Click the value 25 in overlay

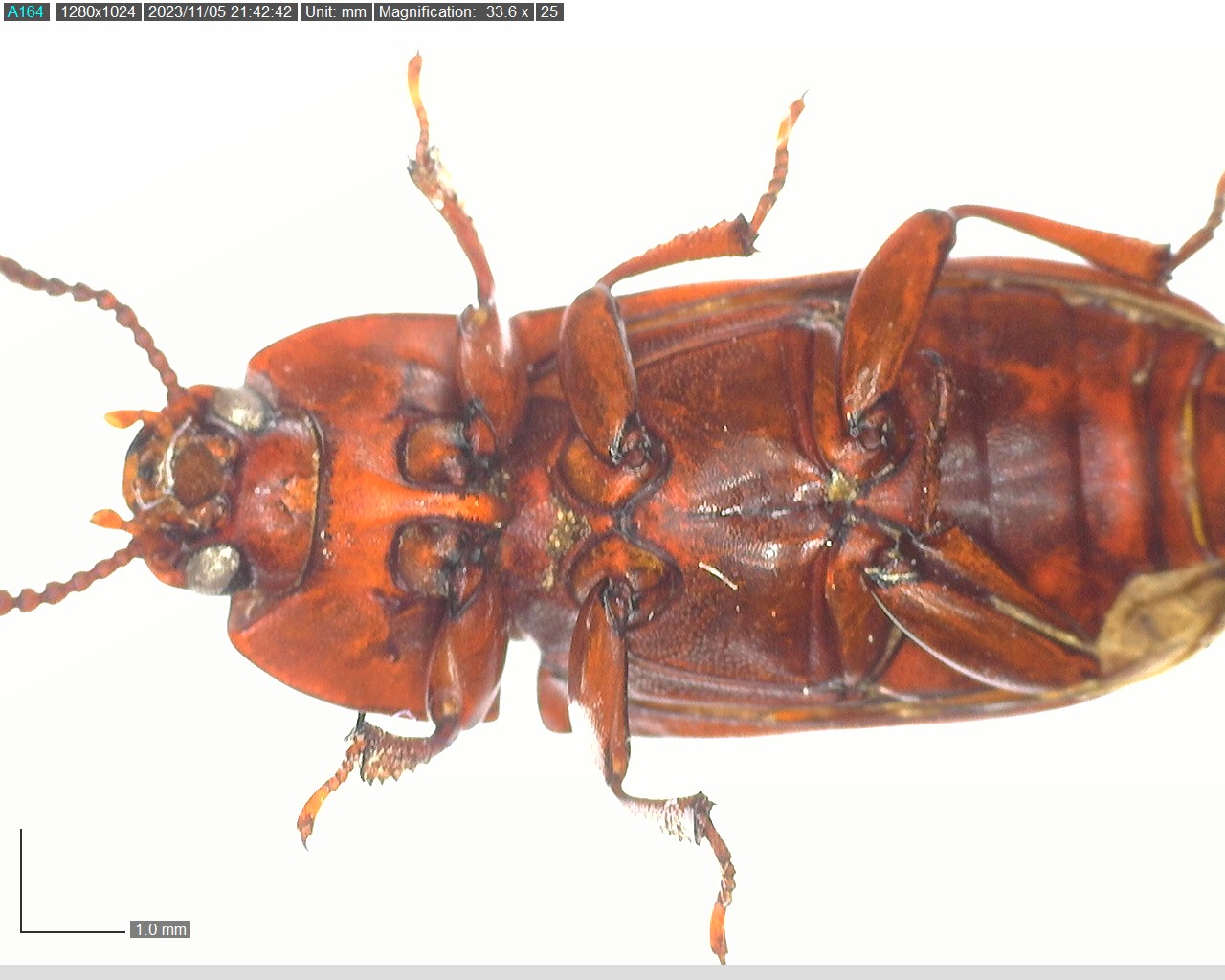pos(549,12)
